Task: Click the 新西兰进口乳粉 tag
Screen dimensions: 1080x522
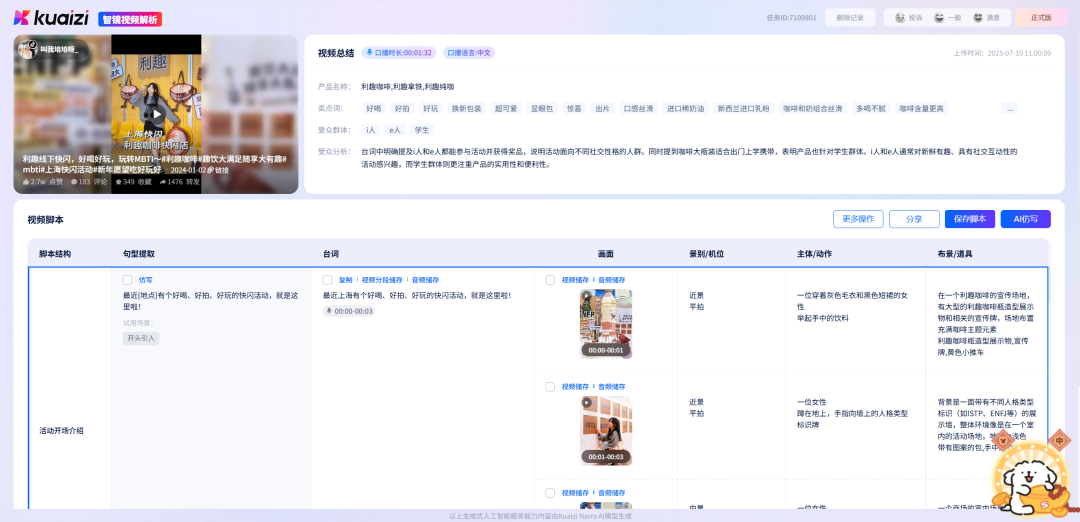Action: (x=744, y=109)
